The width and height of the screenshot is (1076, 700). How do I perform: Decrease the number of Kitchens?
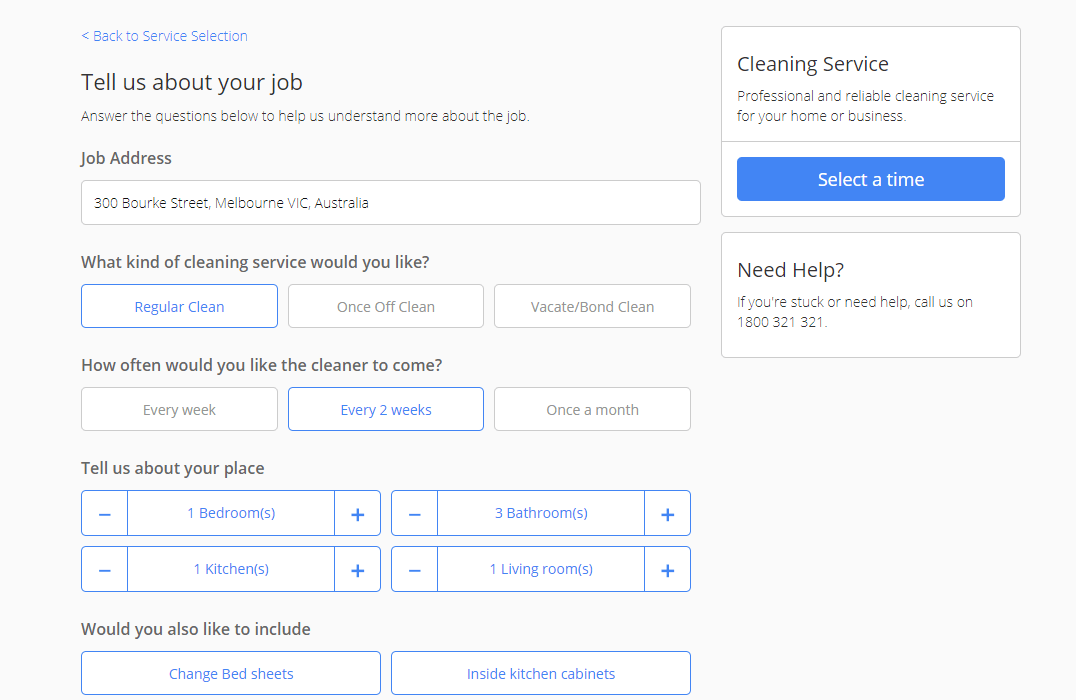coord(104,569)
